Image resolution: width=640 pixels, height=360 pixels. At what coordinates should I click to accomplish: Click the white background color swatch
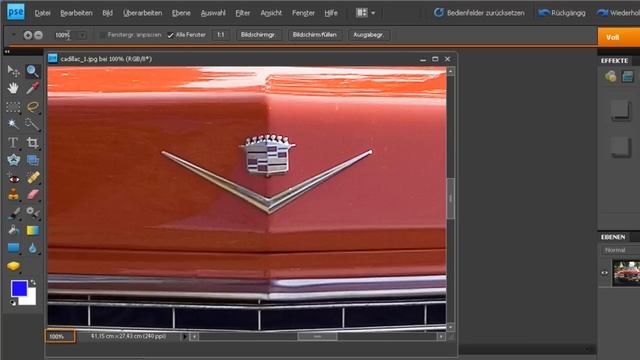29,298
